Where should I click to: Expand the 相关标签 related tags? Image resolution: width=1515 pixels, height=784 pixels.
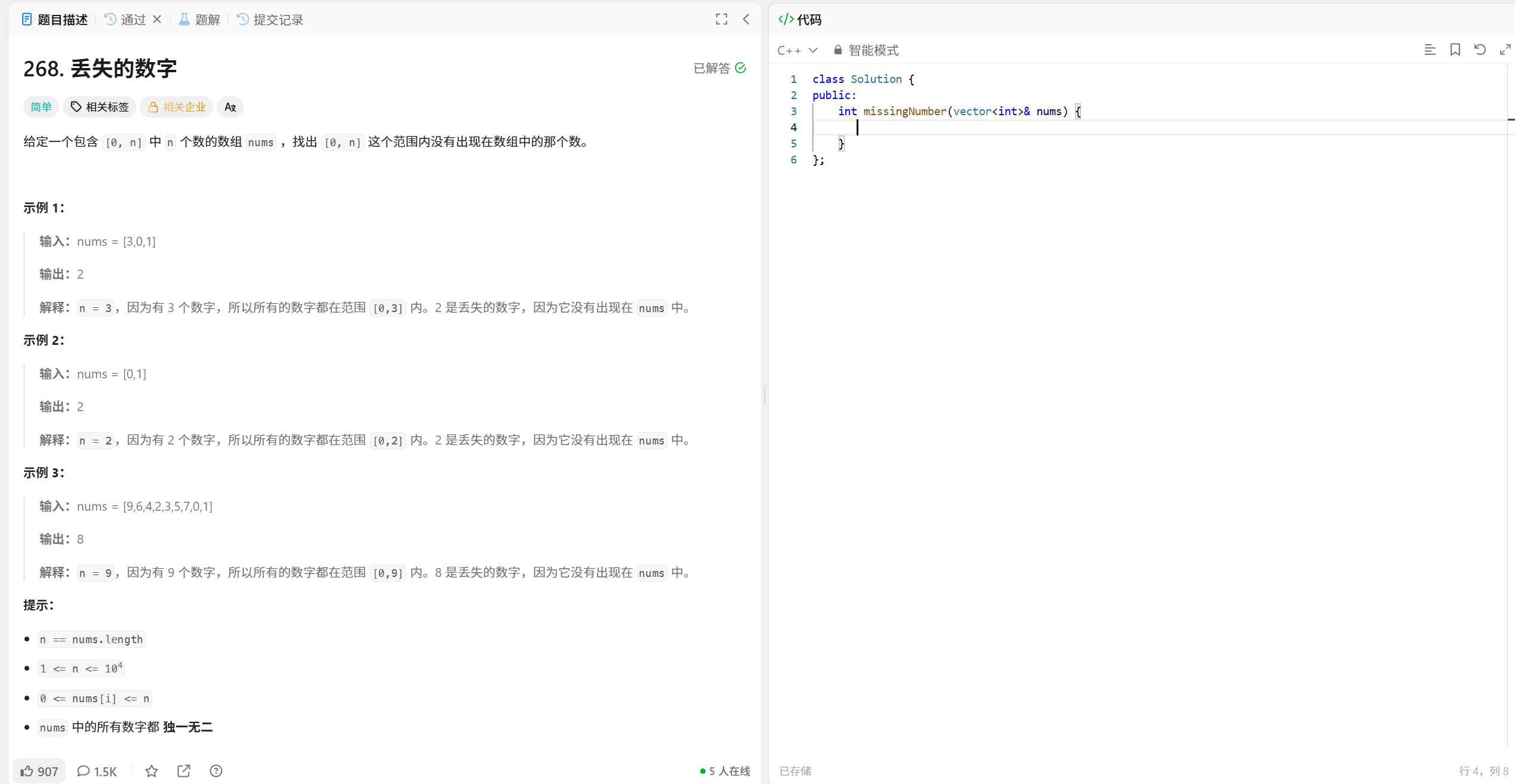click(x=100, y=107)
